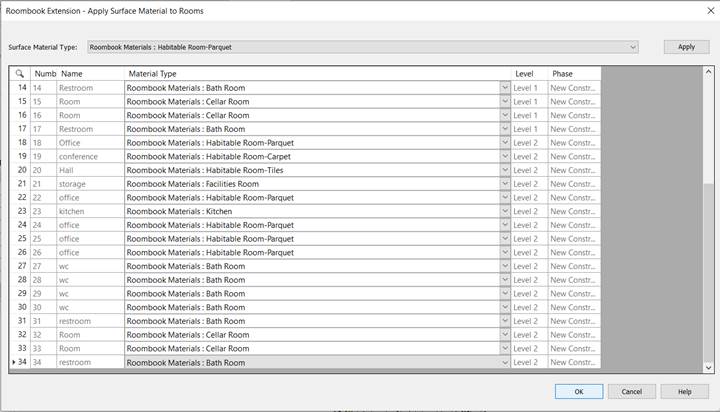Open material dropdown for row 21 storage
Viewport: 720px width, 412px height.
505,184
